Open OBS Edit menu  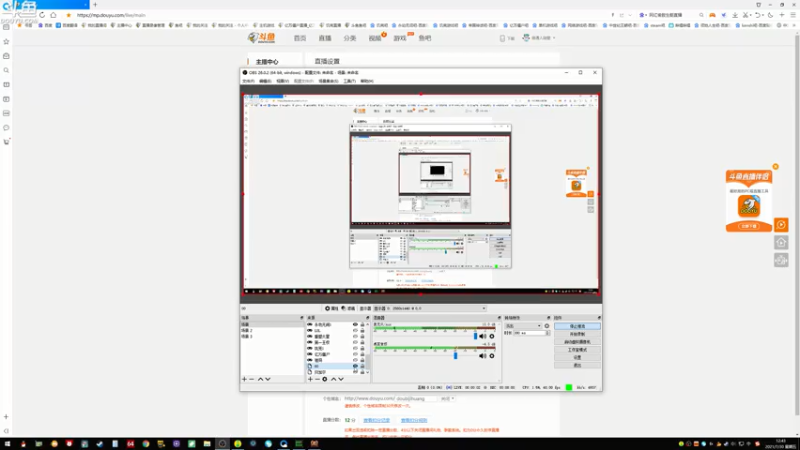pos(265,81)
